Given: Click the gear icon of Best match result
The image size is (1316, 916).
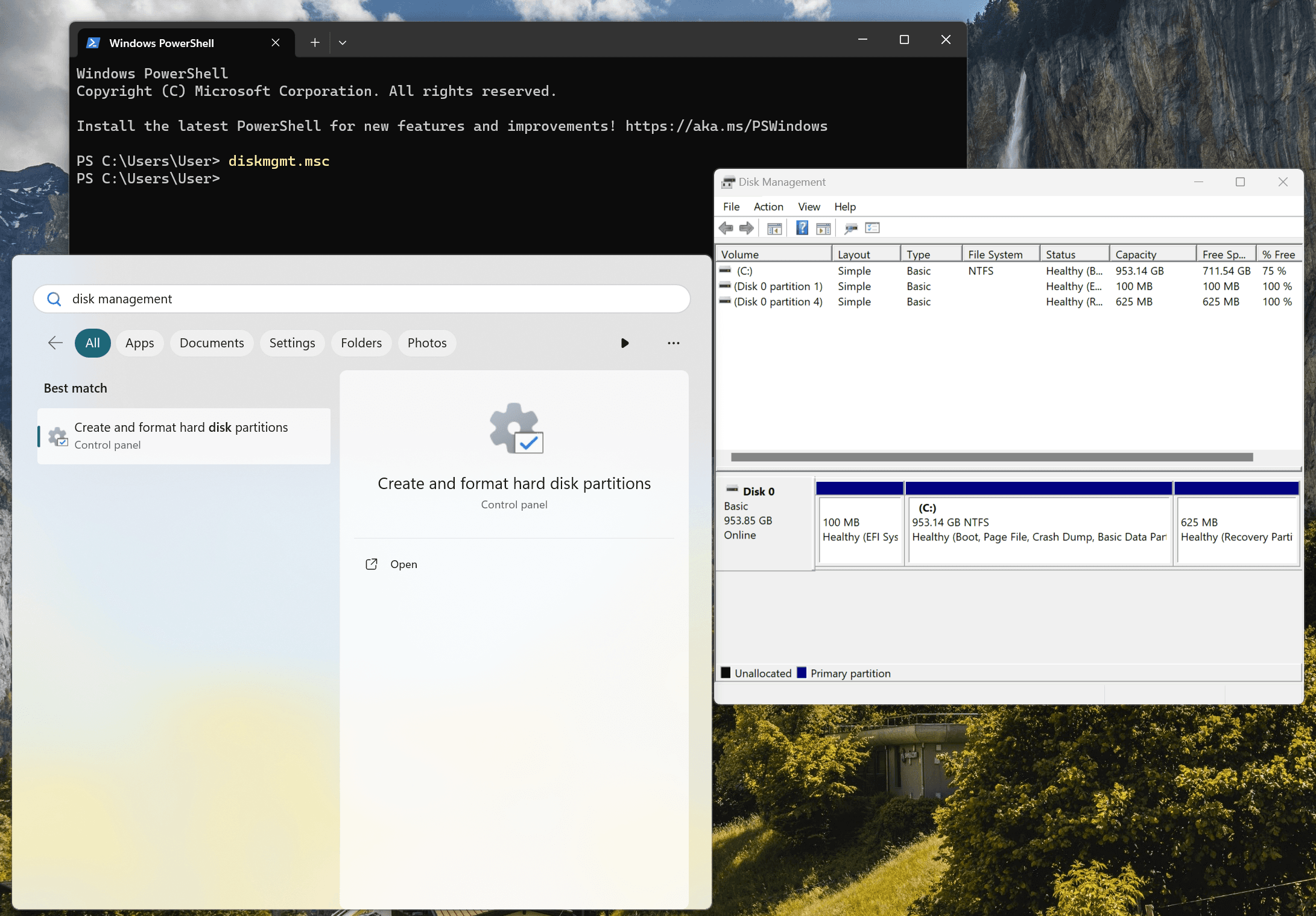Looking at the screenshot, I should pos(58,436).
